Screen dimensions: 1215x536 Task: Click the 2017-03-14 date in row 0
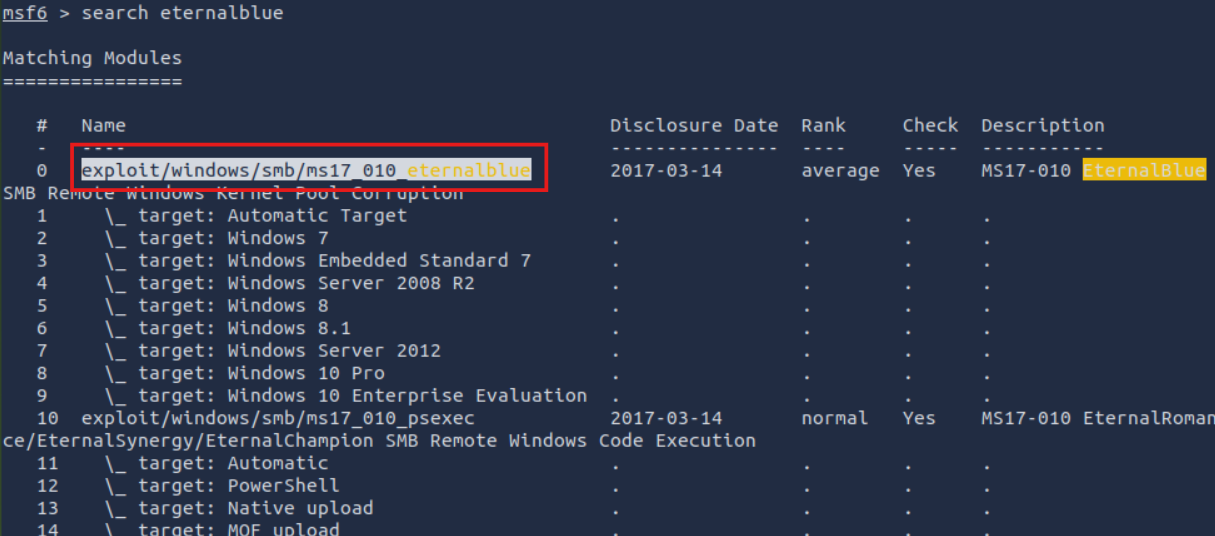click(x=666, y=171)
